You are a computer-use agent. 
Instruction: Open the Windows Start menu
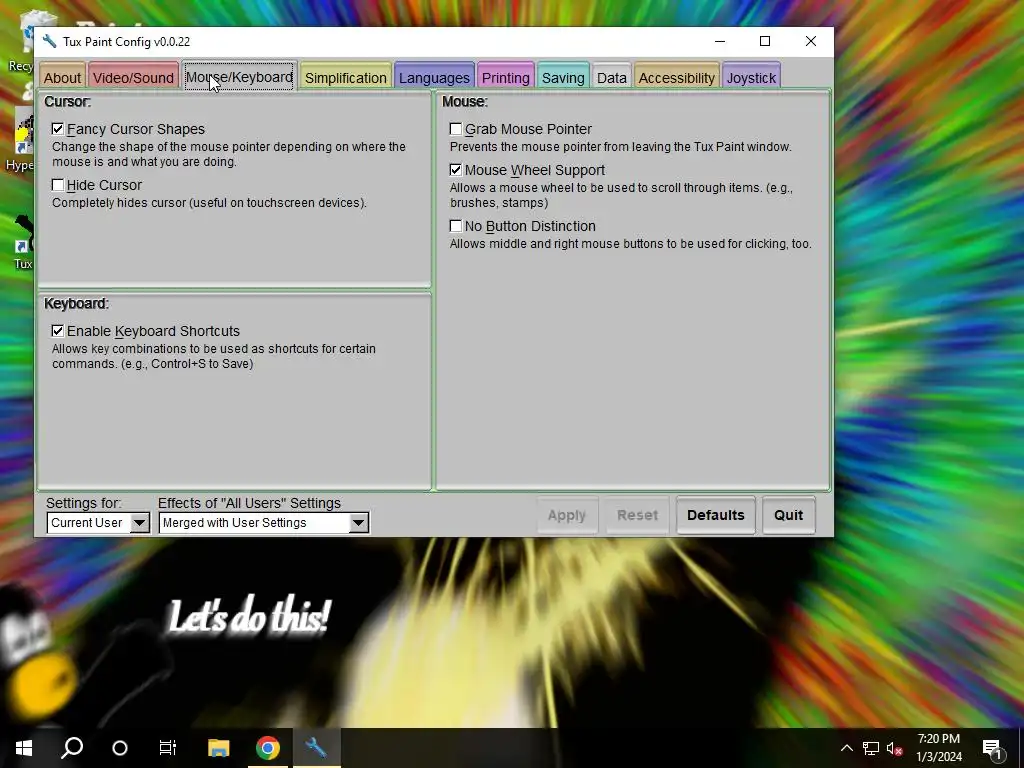coord(24,748)
